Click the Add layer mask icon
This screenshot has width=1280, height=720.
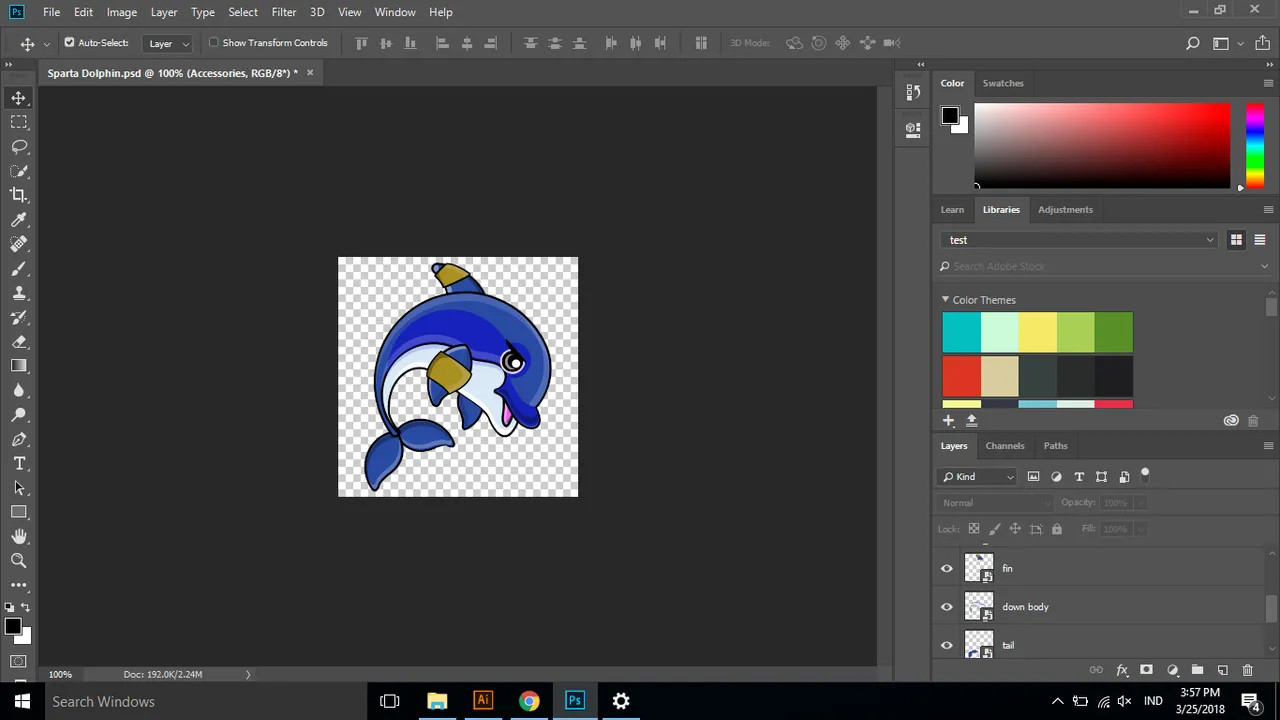point(1147,670)
